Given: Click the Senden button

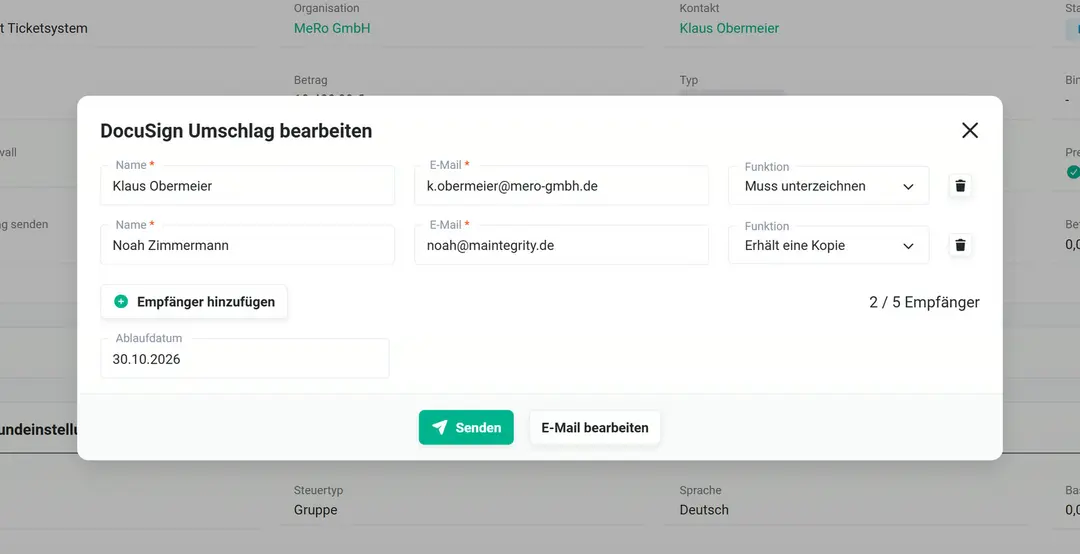Looking at the screenshot, I should point(466,427).
